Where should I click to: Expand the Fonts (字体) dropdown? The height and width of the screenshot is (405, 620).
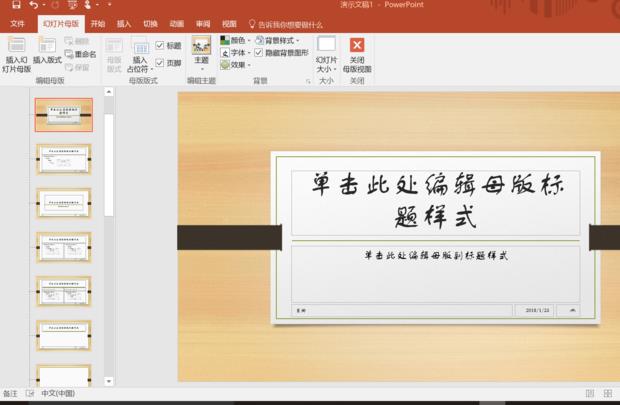point(237,53)
